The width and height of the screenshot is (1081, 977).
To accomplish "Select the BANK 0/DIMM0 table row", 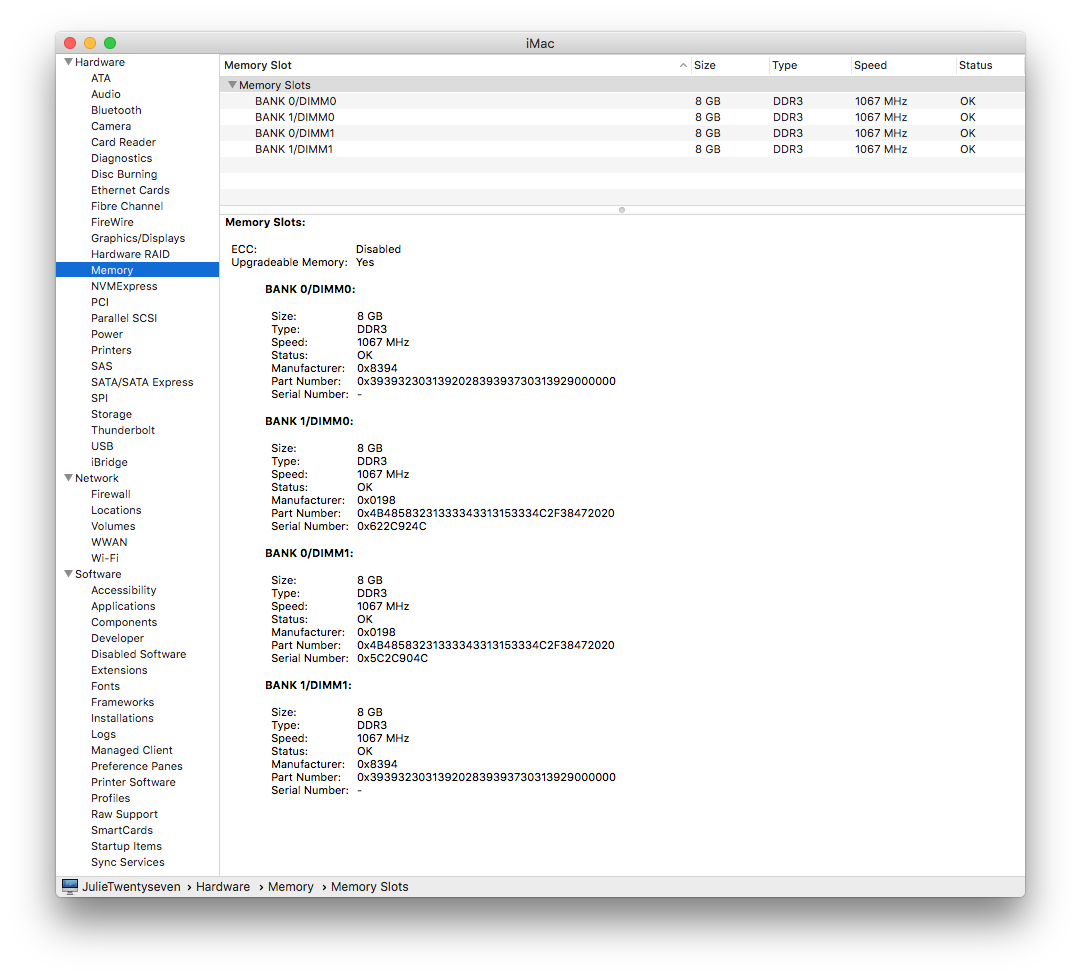I will (622, 101).
